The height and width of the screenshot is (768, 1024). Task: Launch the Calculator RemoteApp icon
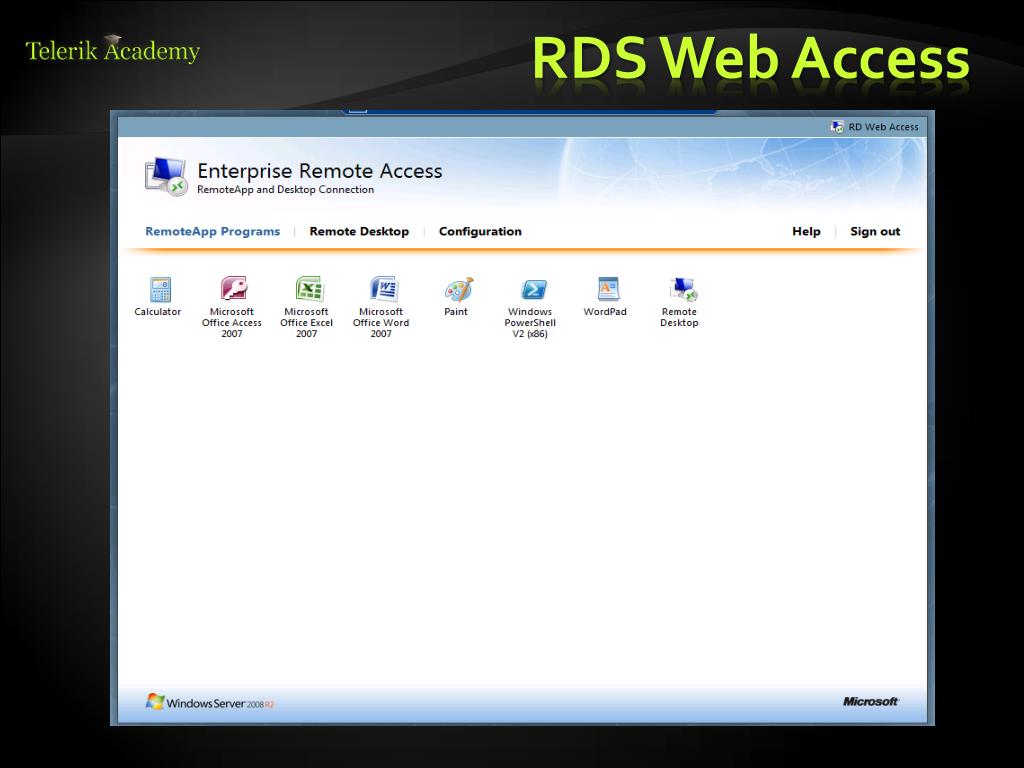[x=160, y=289]
